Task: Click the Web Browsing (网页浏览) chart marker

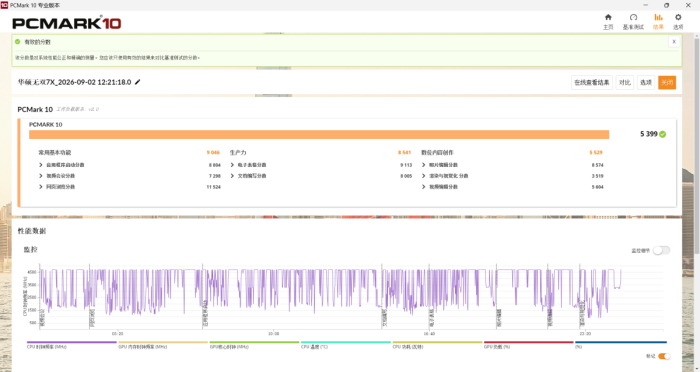Action: pyautogui.click(x=92, y=317)
